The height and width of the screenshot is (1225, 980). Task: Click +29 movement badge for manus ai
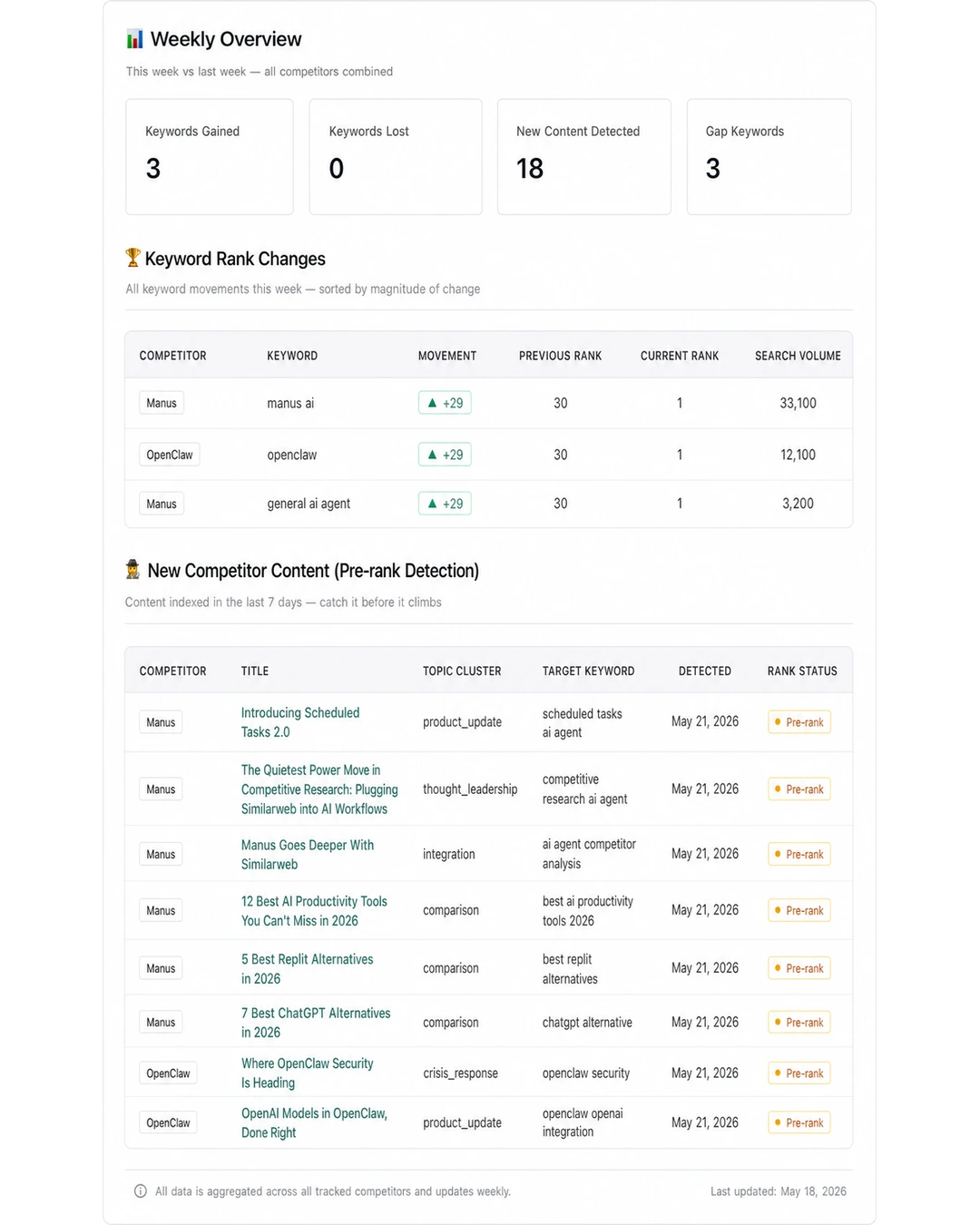tap(445, 403)
